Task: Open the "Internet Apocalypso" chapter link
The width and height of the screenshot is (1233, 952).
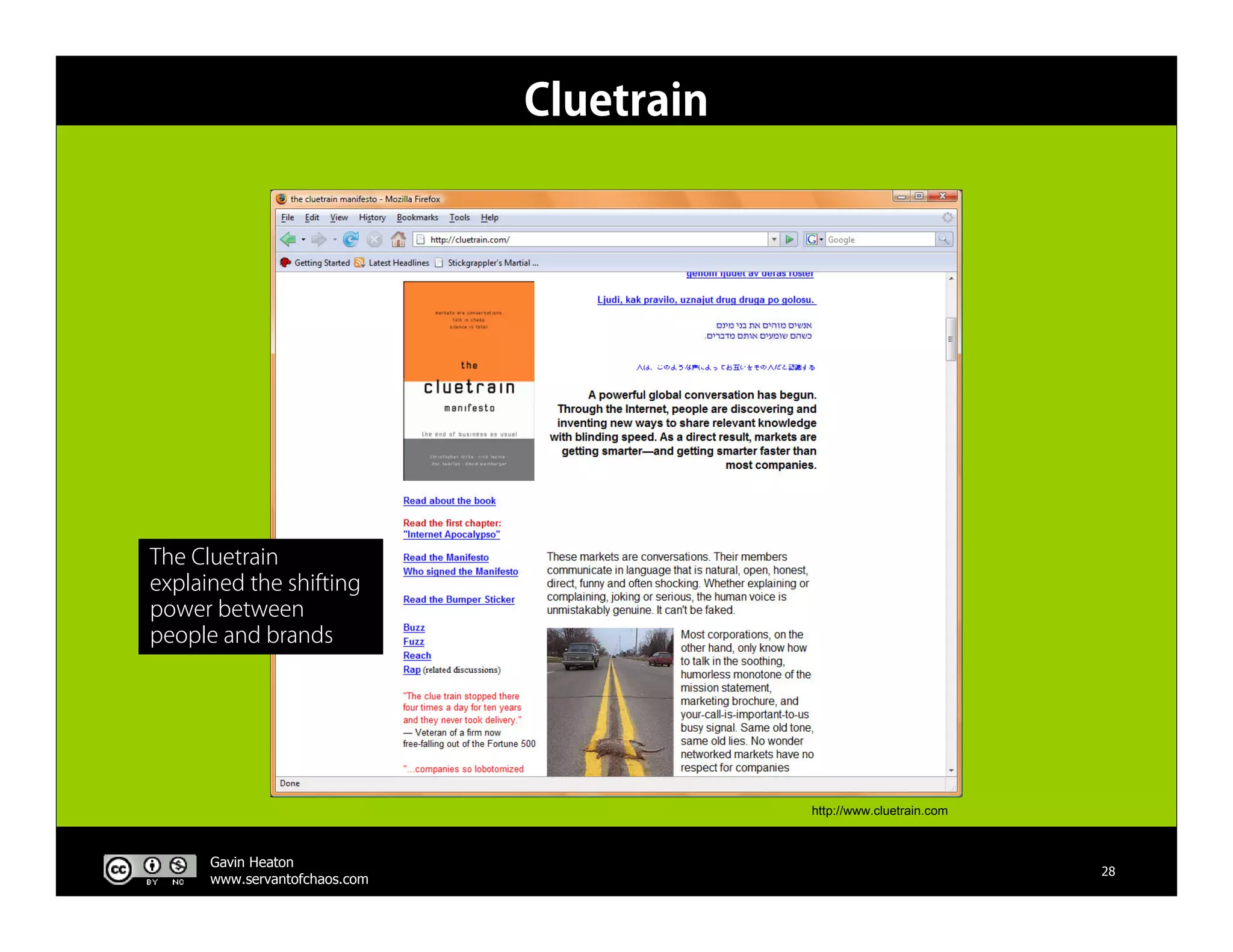Action: click(452, 534)
